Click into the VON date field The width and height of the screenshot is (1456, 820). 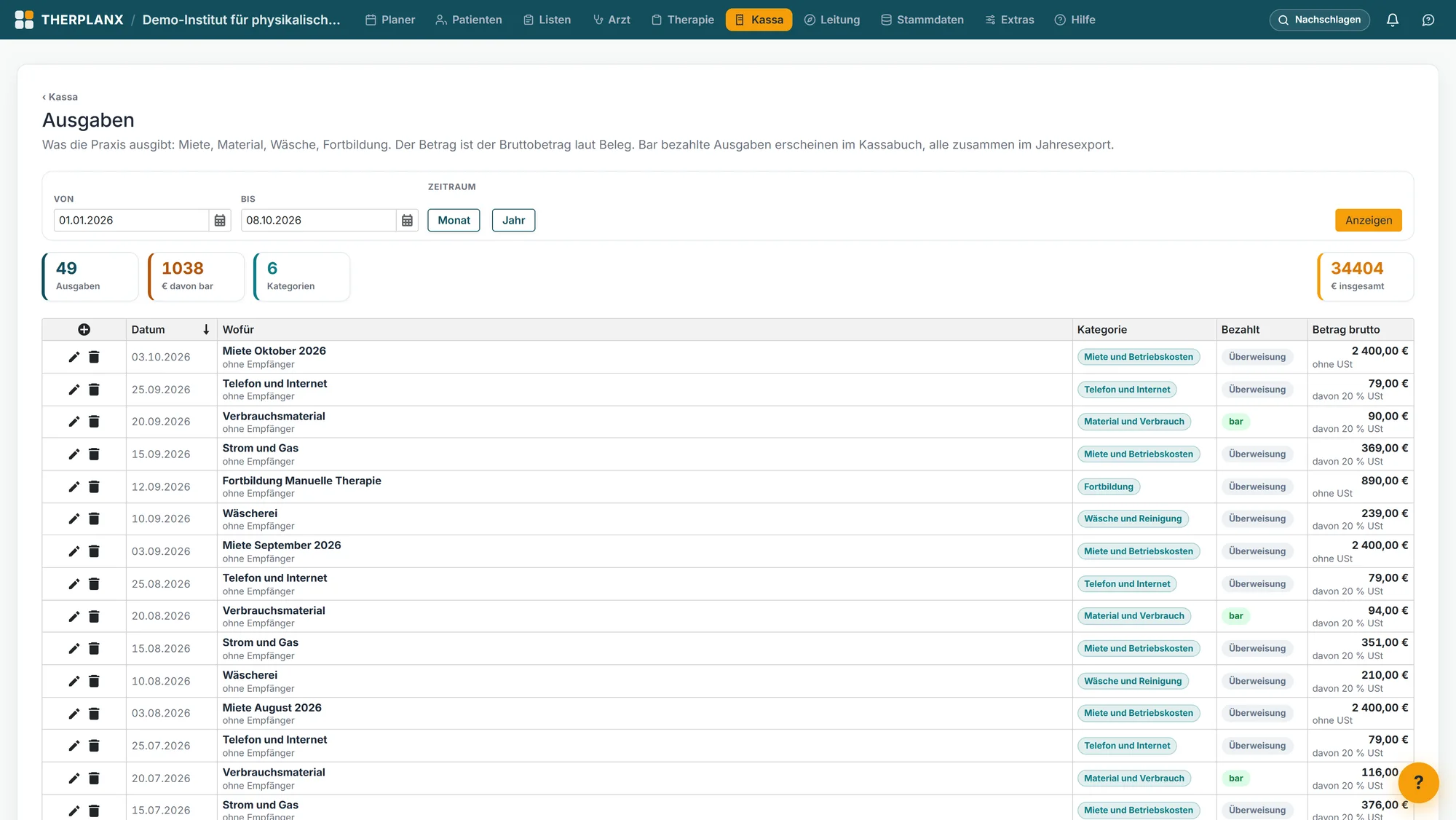click(131, 220)
